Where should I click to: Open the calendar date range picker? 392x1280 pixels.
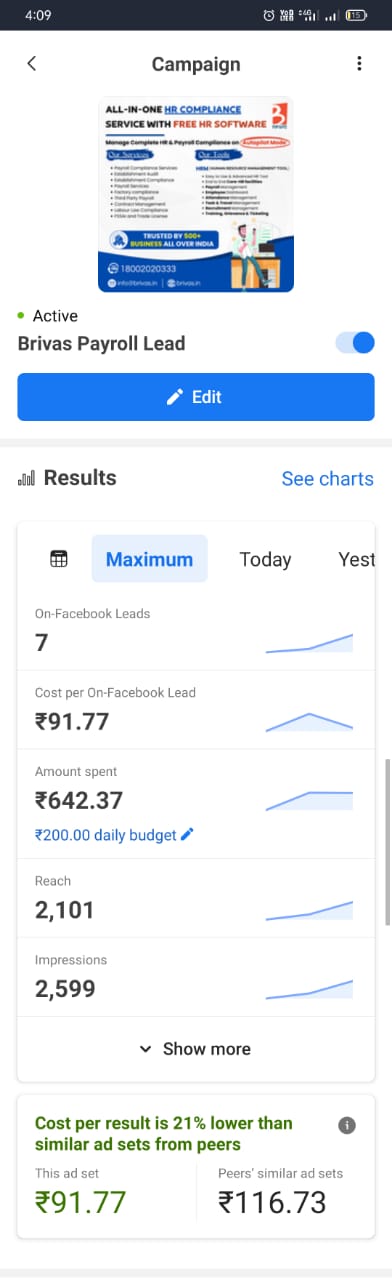(59, 559)
